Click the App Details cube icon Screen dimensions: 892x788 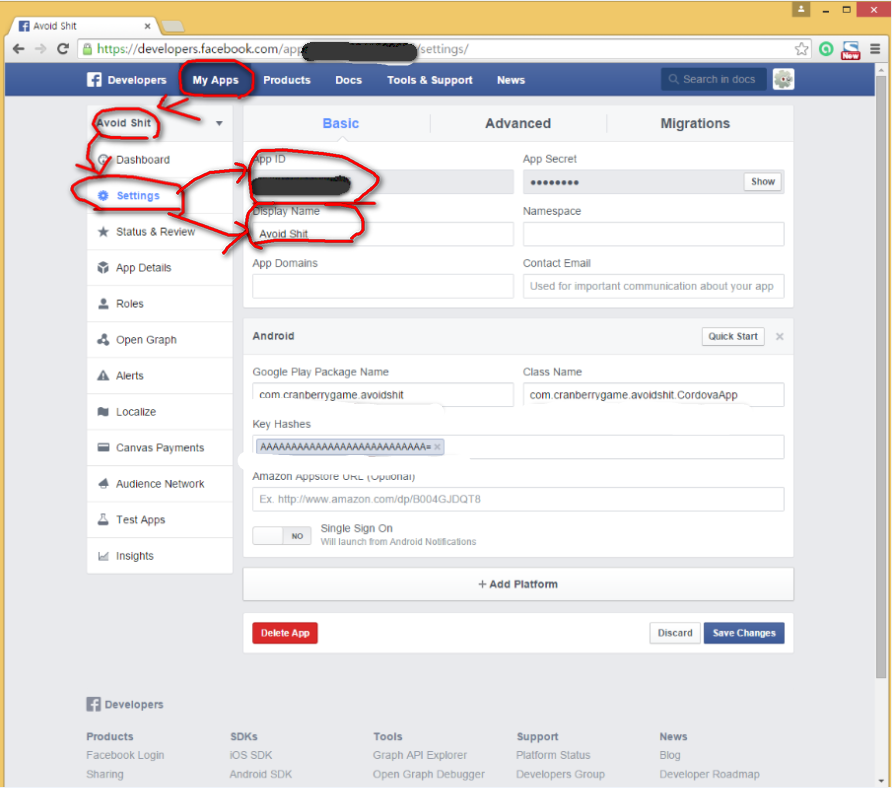103,267
